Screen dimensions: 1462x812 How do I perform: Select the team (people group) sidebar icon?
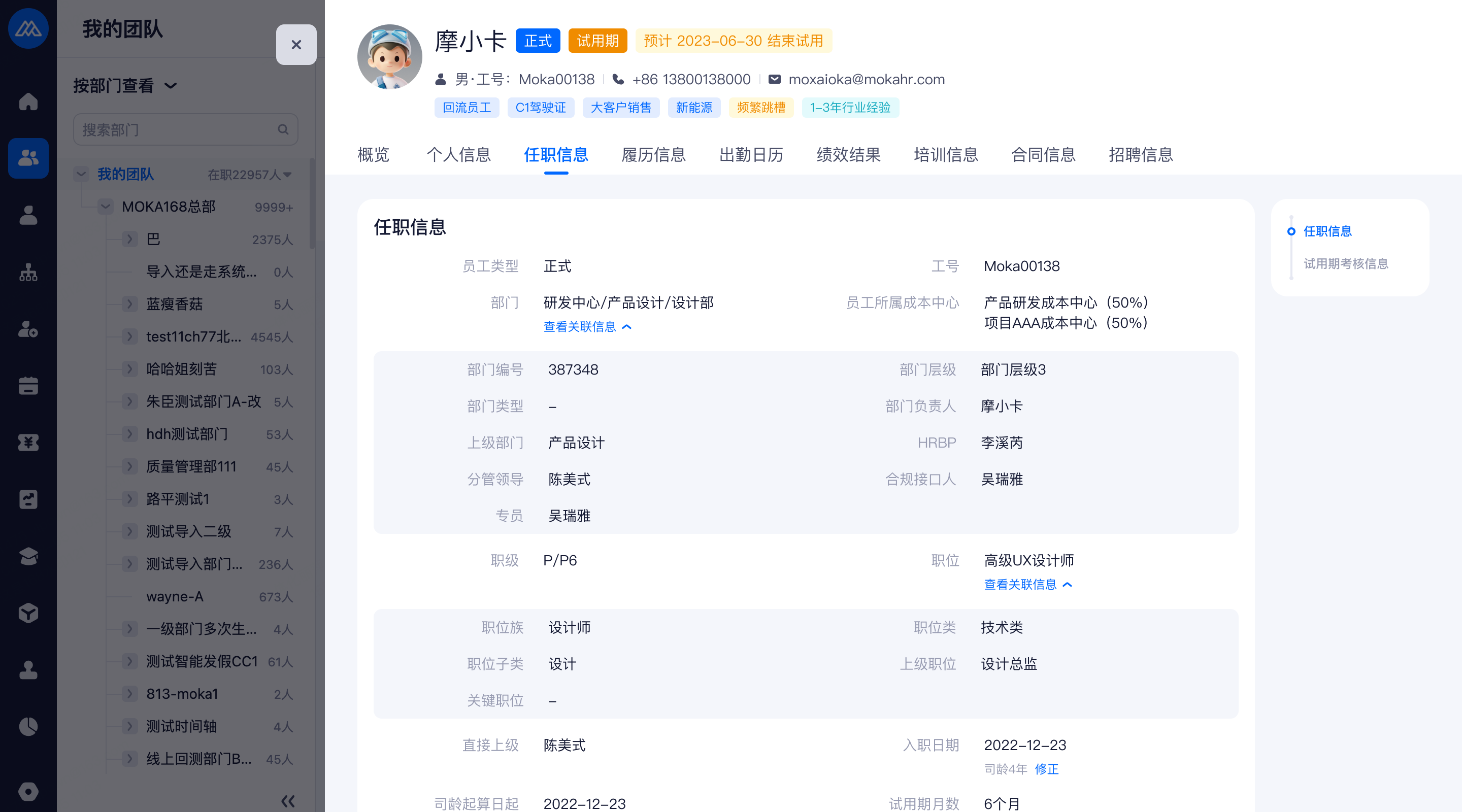[x=28, y=158]
